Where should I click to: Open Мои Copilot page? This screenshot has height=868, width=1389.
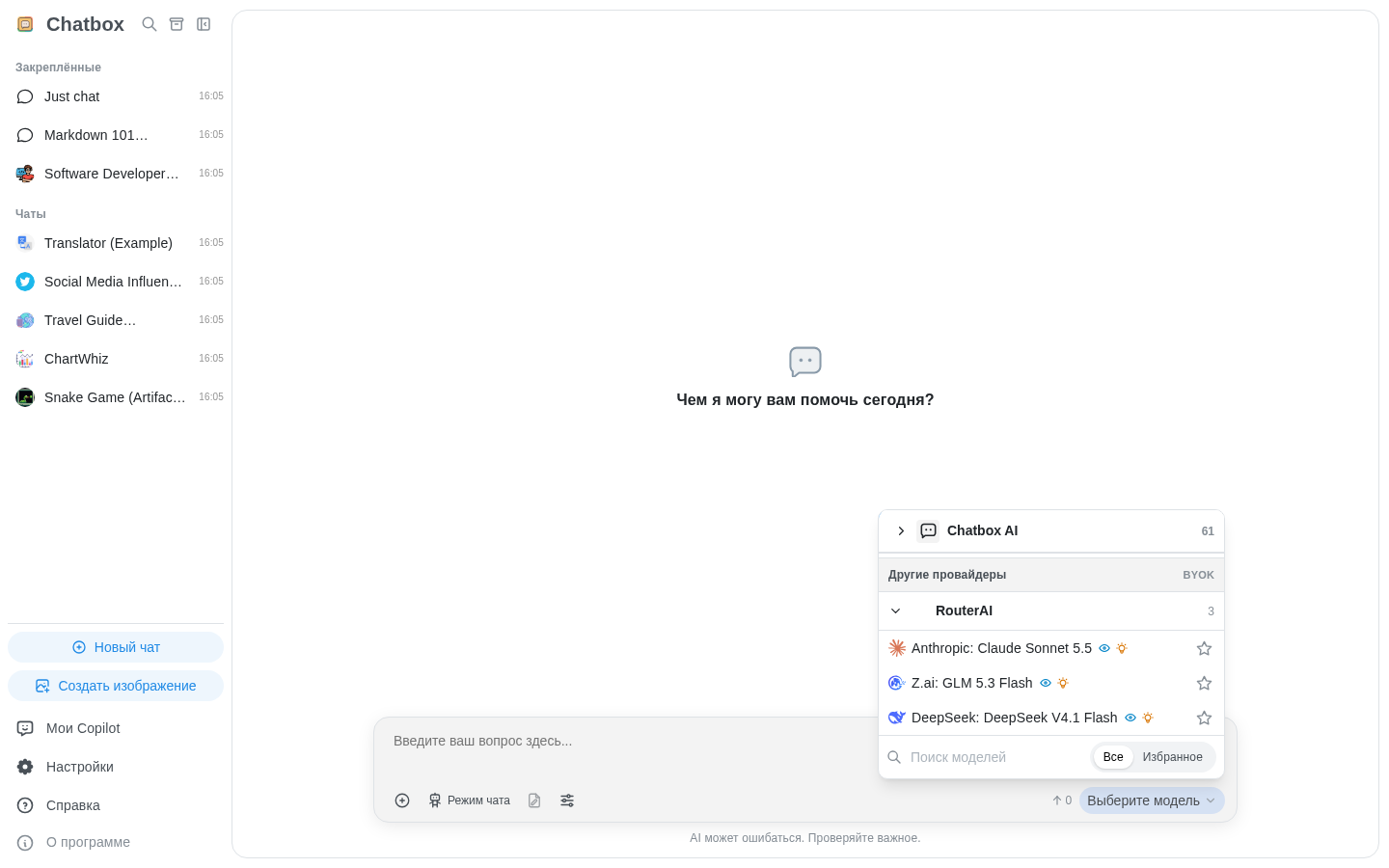(x=116, y=728)
